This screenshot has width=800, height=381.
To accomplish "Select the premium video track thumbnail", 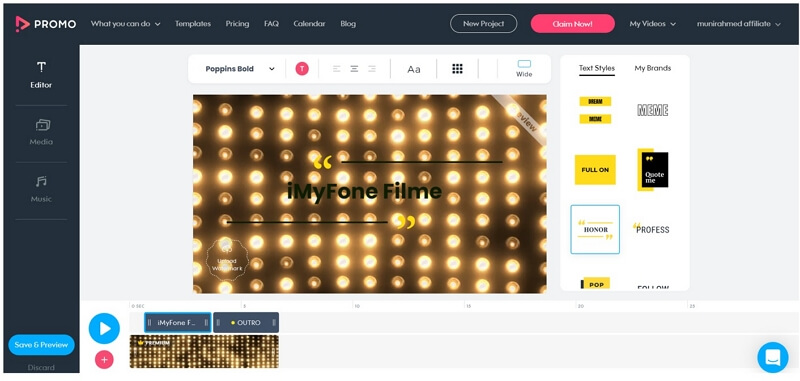I will click(x=204, y=351).
